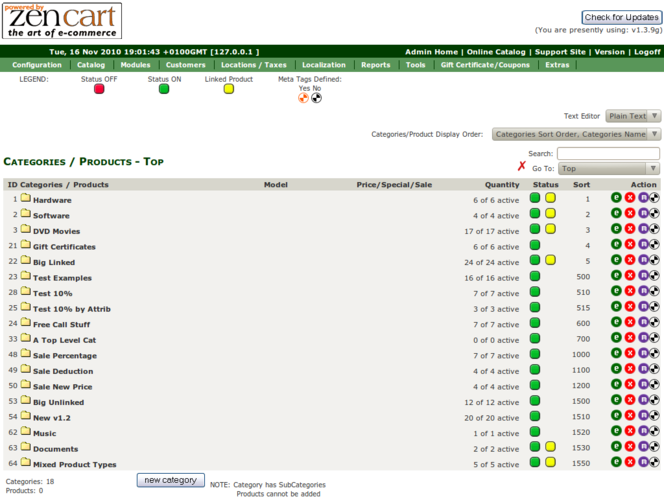Click the move icon for DVD Movies

[642, 230]
